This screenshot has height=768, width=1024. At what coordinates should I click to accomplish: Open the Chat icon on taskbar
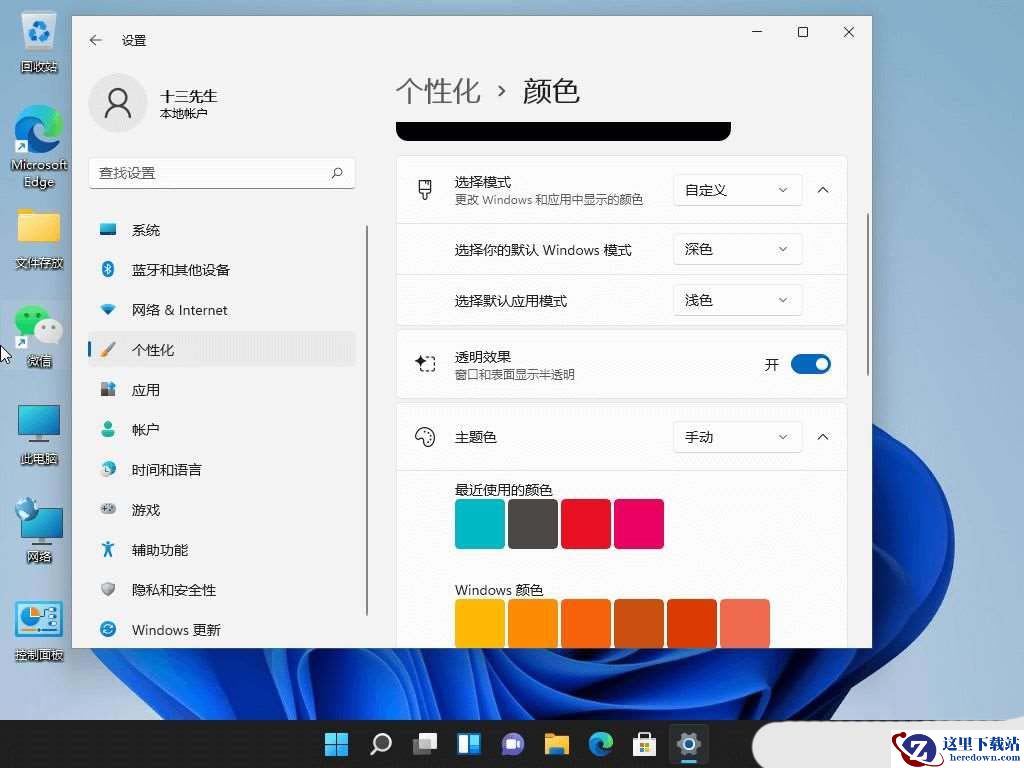point(513,744)
